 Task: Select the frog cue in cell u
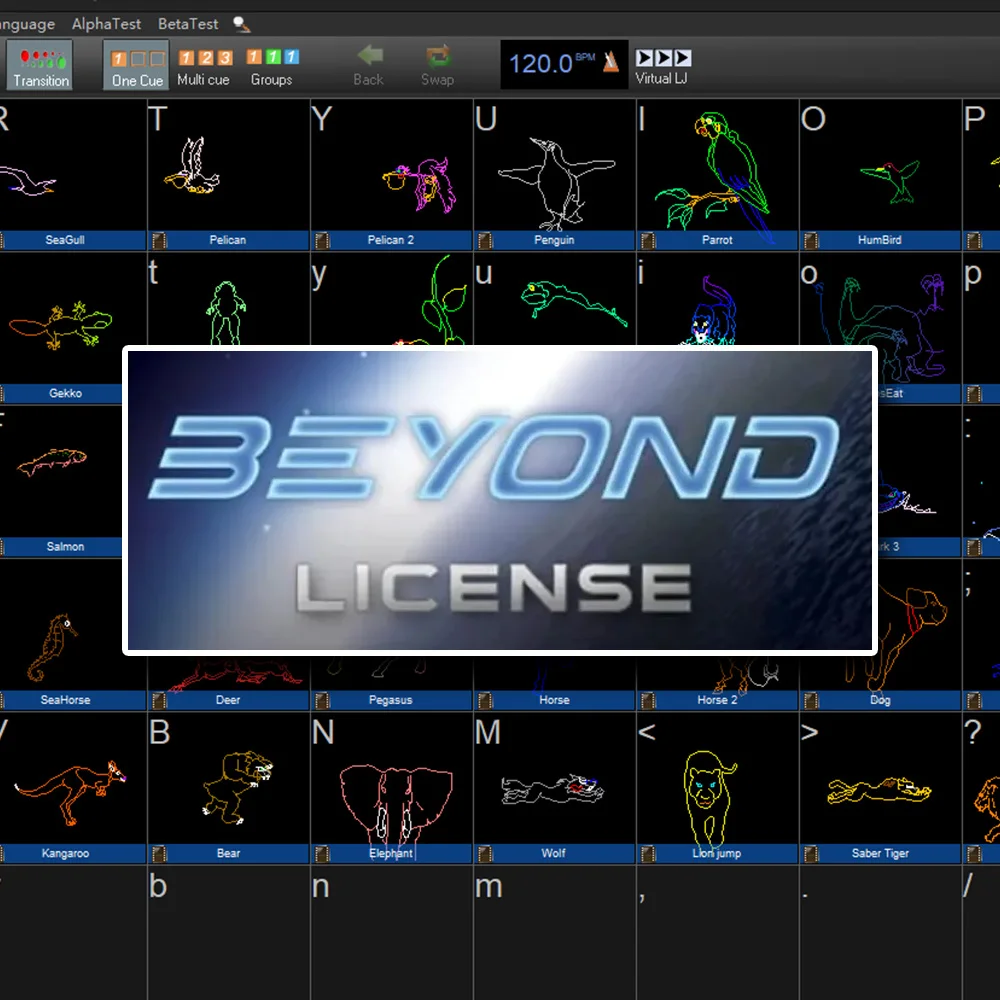point(555,300)
